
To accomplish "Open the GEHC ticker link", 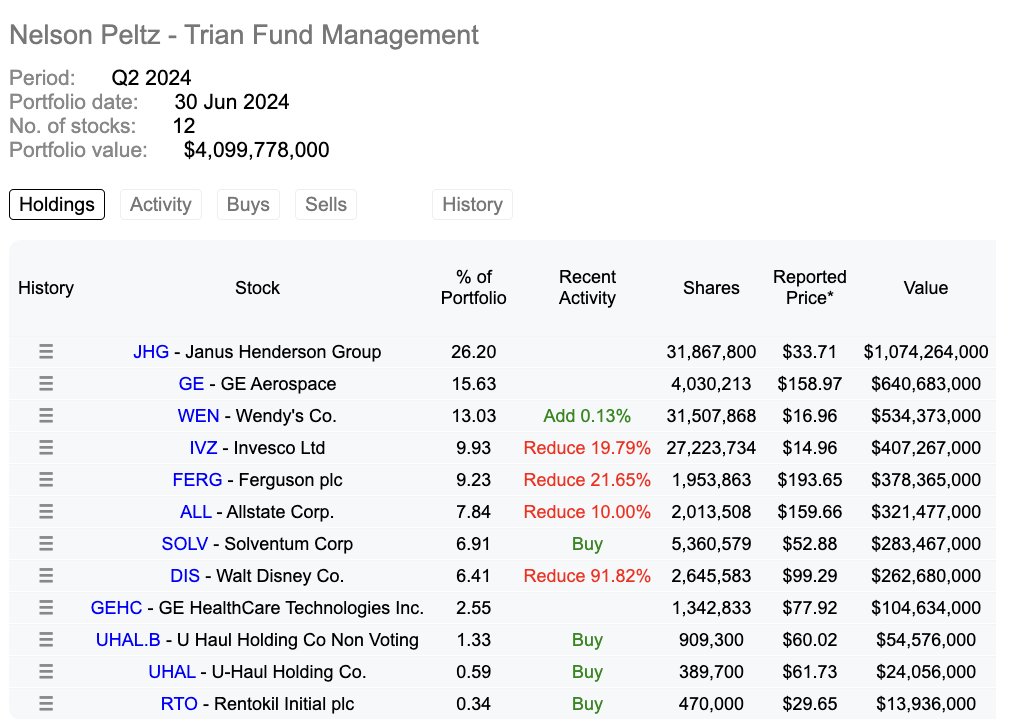I will point(116,607).
